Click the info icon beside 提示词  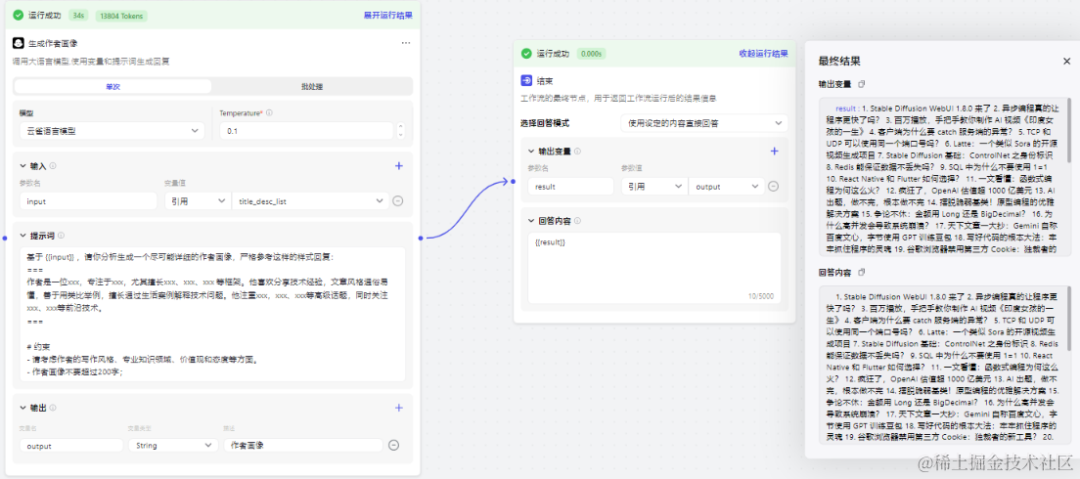61,235
